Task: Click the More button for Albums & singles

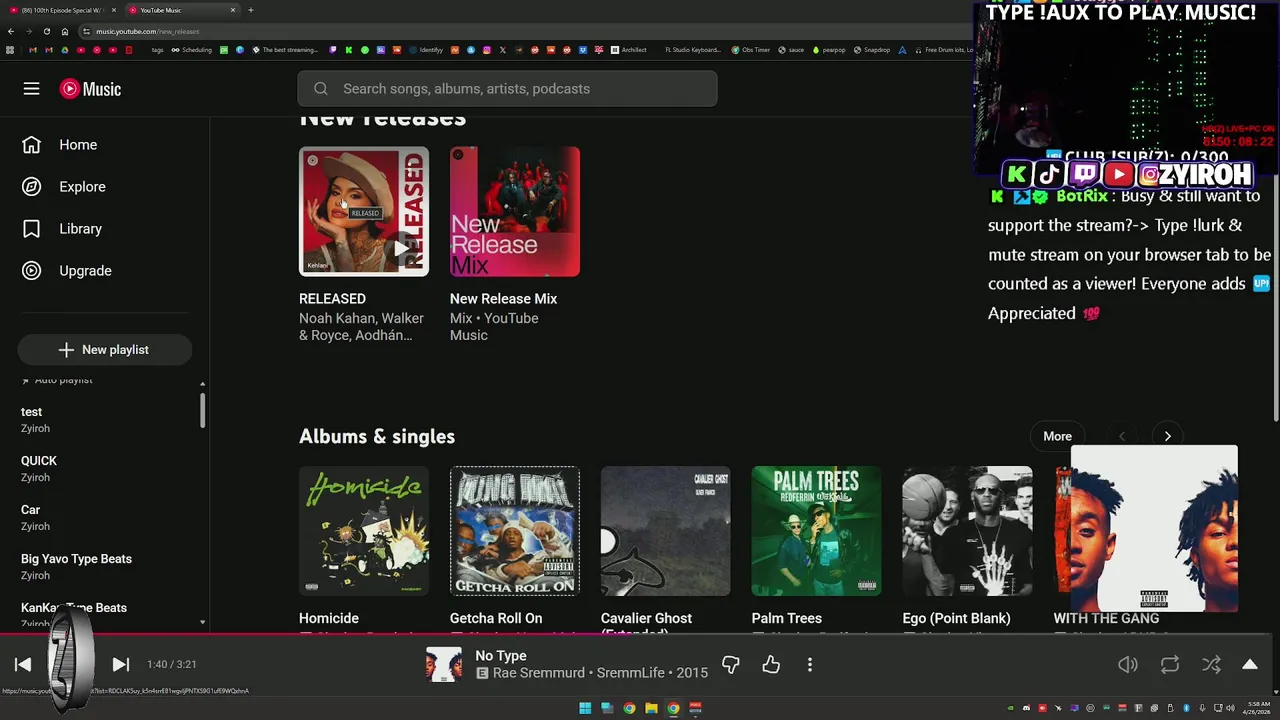Action: click(x=1057, y=436)
